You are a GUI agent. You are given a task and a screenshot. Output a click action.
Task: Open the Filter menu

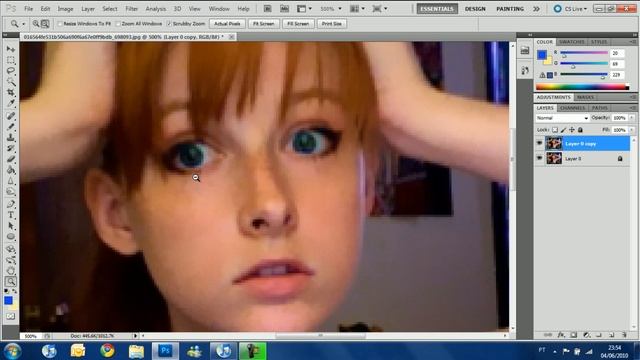coord(131,9)
